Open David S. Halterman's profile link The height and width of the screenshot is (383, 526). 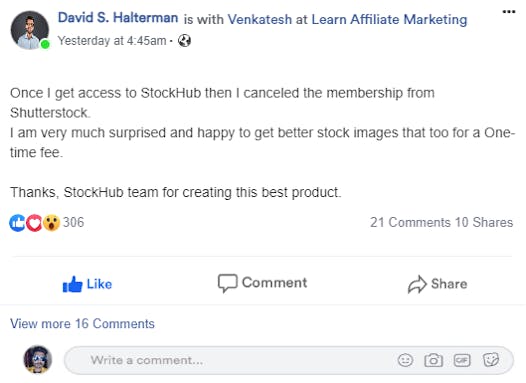(x=118, y=18)
